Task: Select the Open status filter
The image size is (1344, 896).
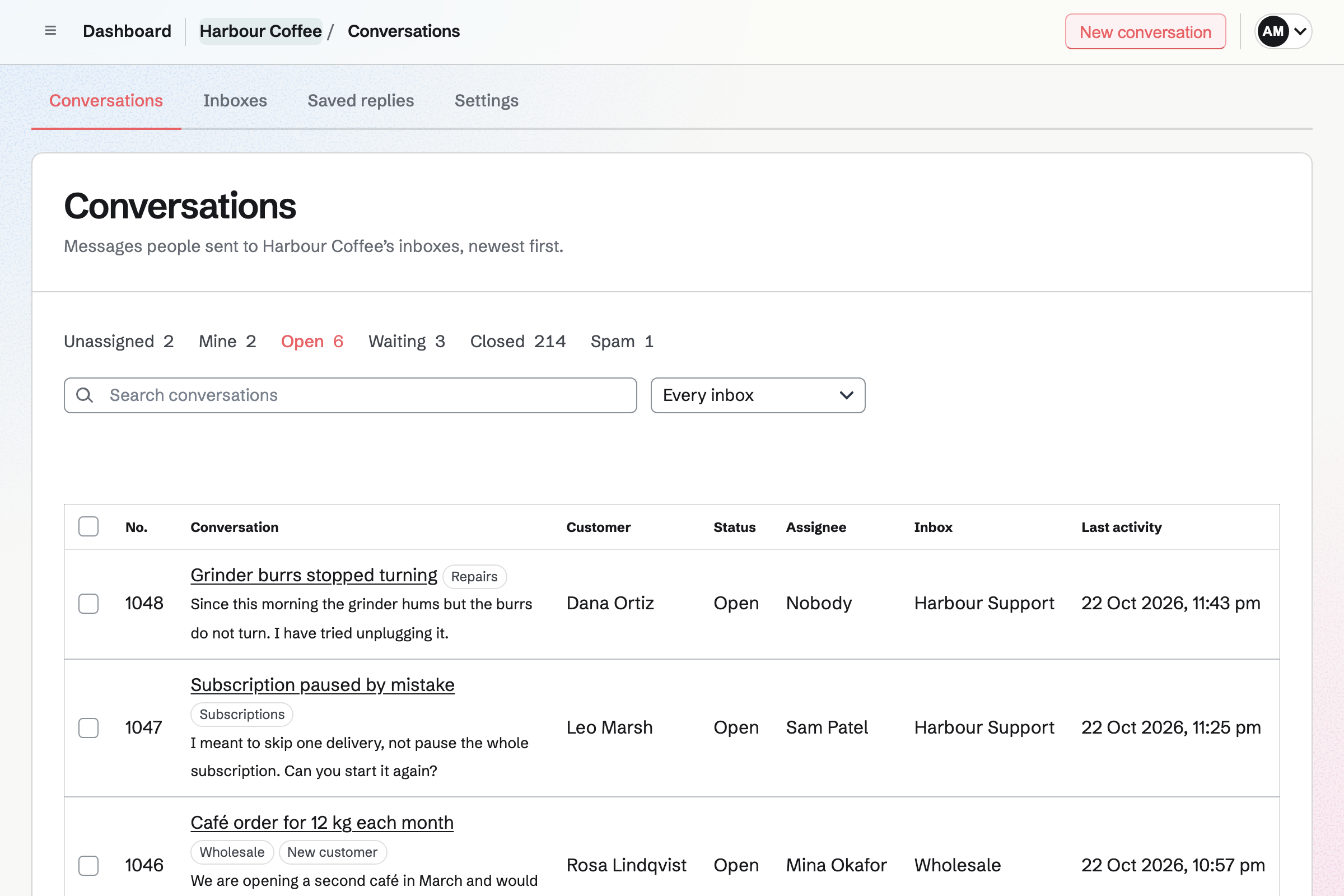Action: pos(312,341)
